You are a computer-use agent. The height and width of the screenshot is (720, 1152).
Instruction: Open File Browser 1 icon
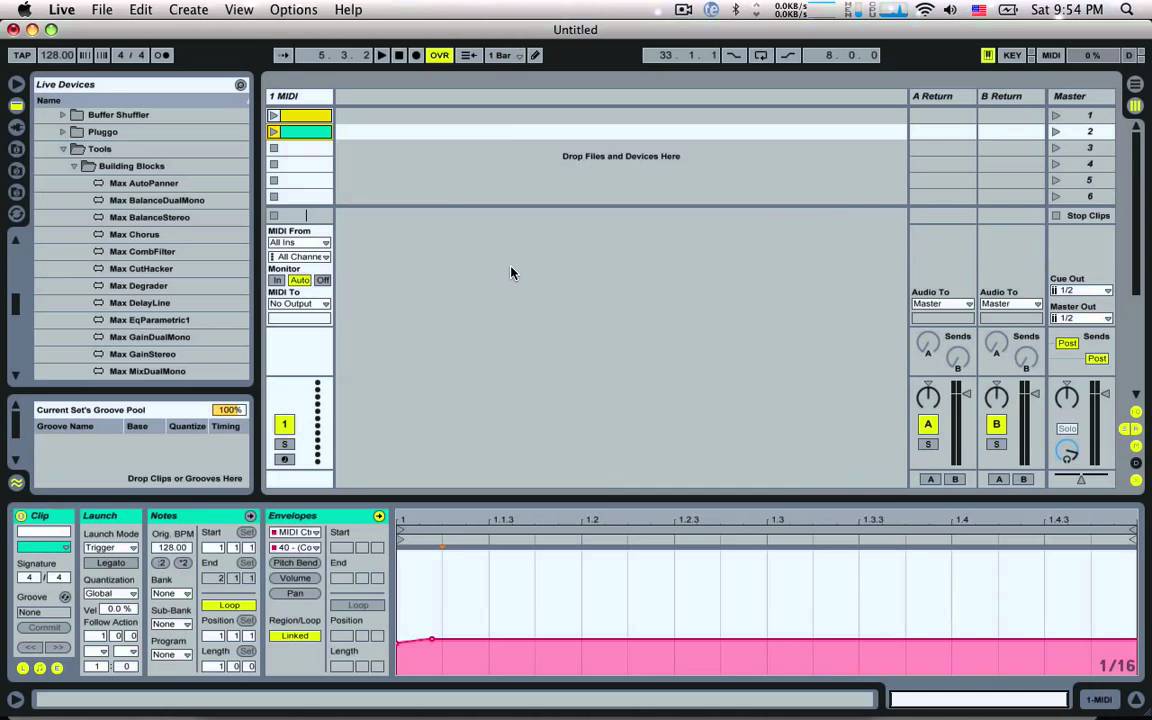tap(16, 149)
